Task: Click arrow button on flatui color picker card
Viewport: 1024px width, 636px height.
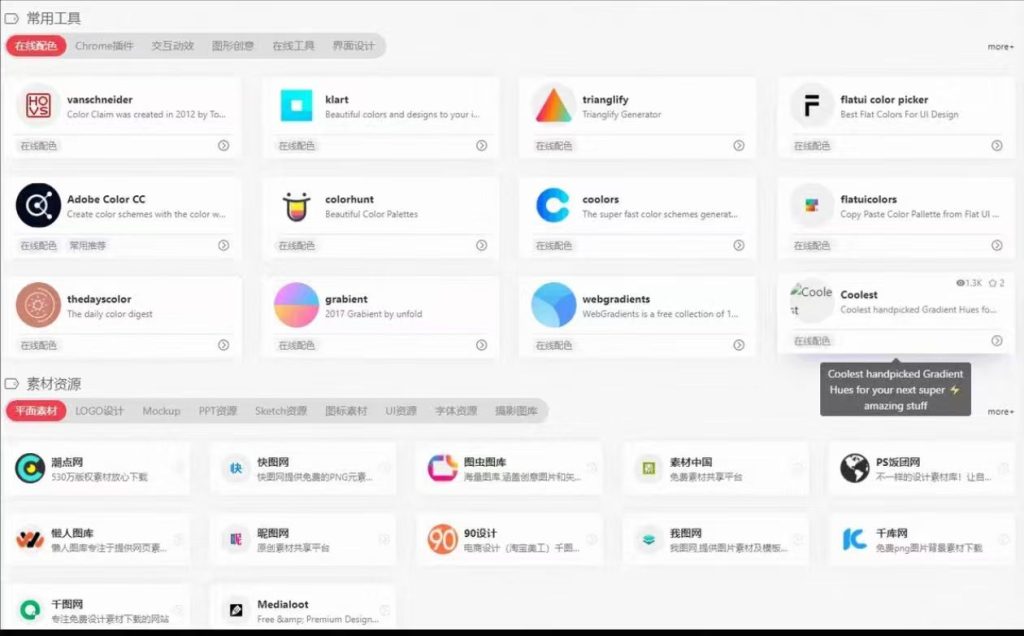Action: pos(996,146)
